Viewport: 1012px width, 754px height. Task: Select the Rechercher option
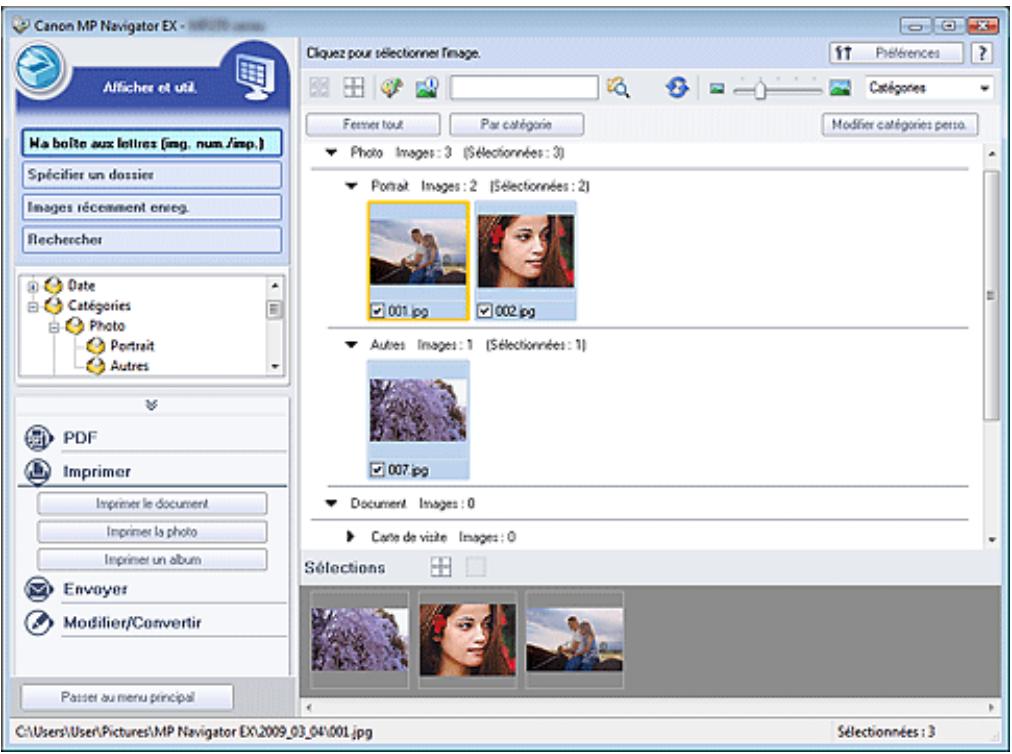tap(152, 239)
